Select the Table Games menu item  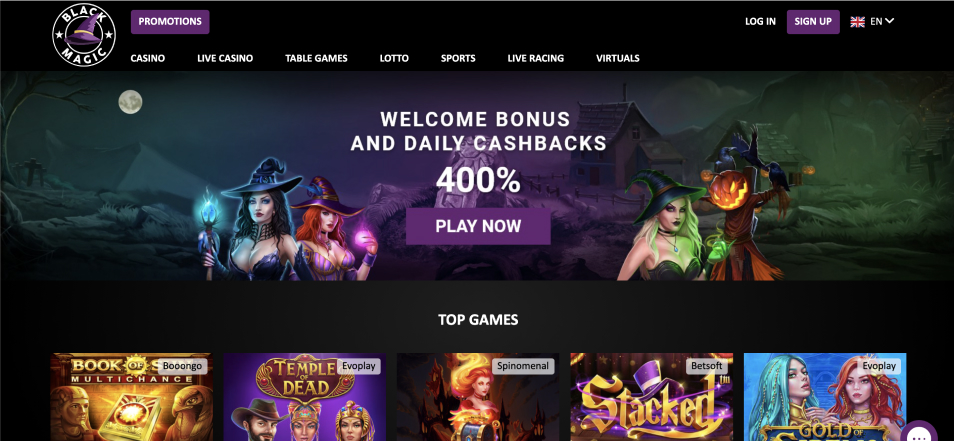click(316, 58)
